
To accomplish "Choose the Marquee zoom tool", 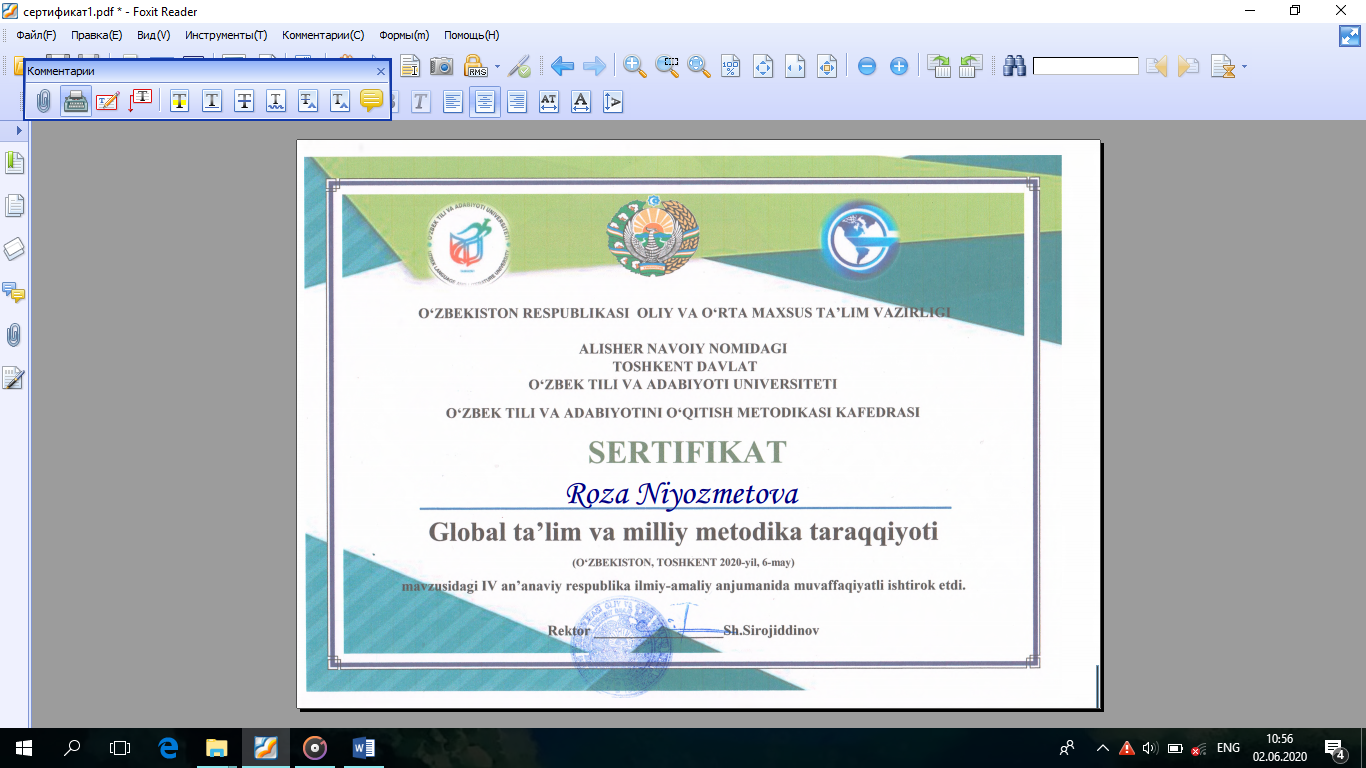I will point(667,67).
